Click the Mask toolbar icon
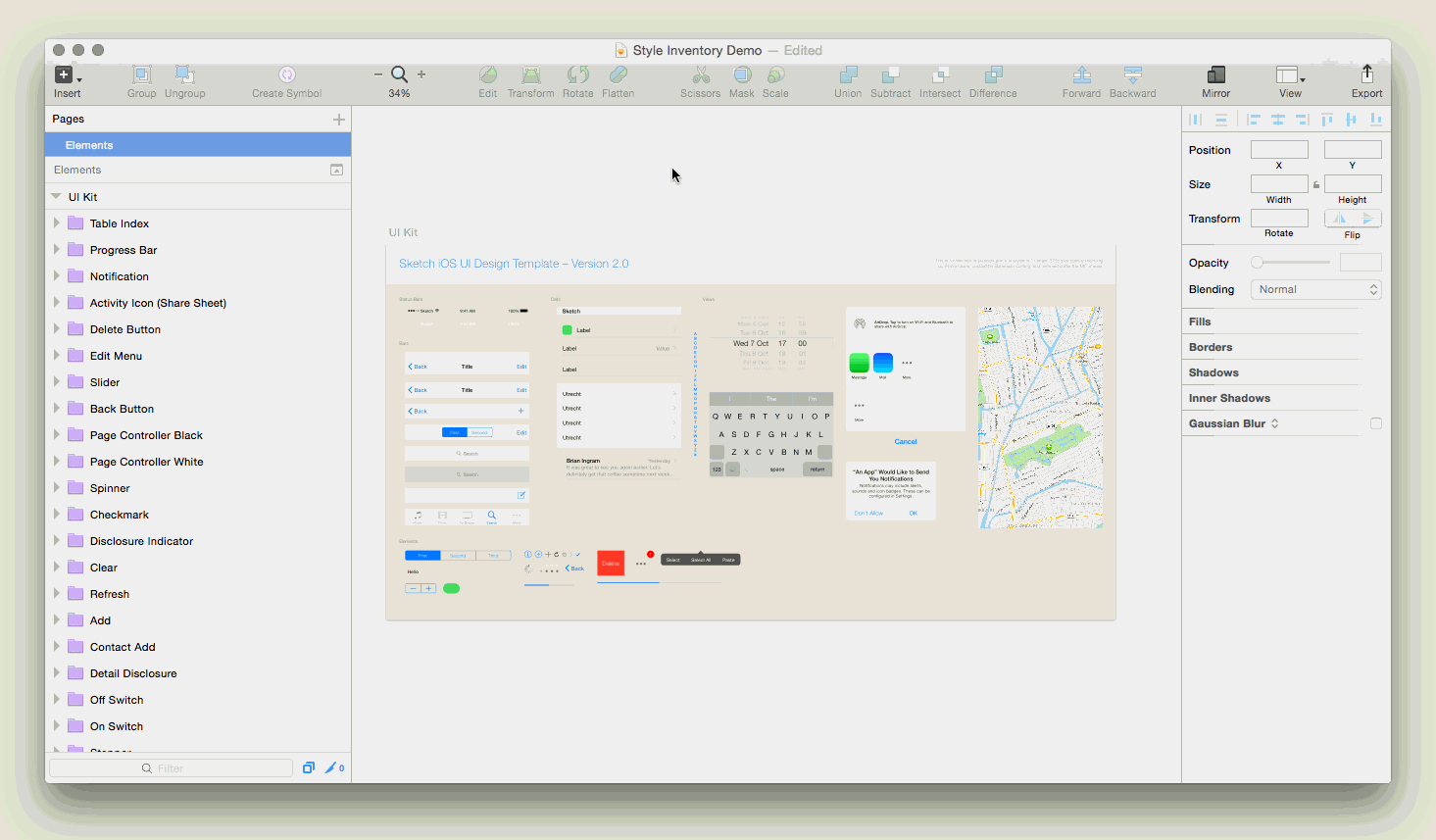 [x=742, y=74]
